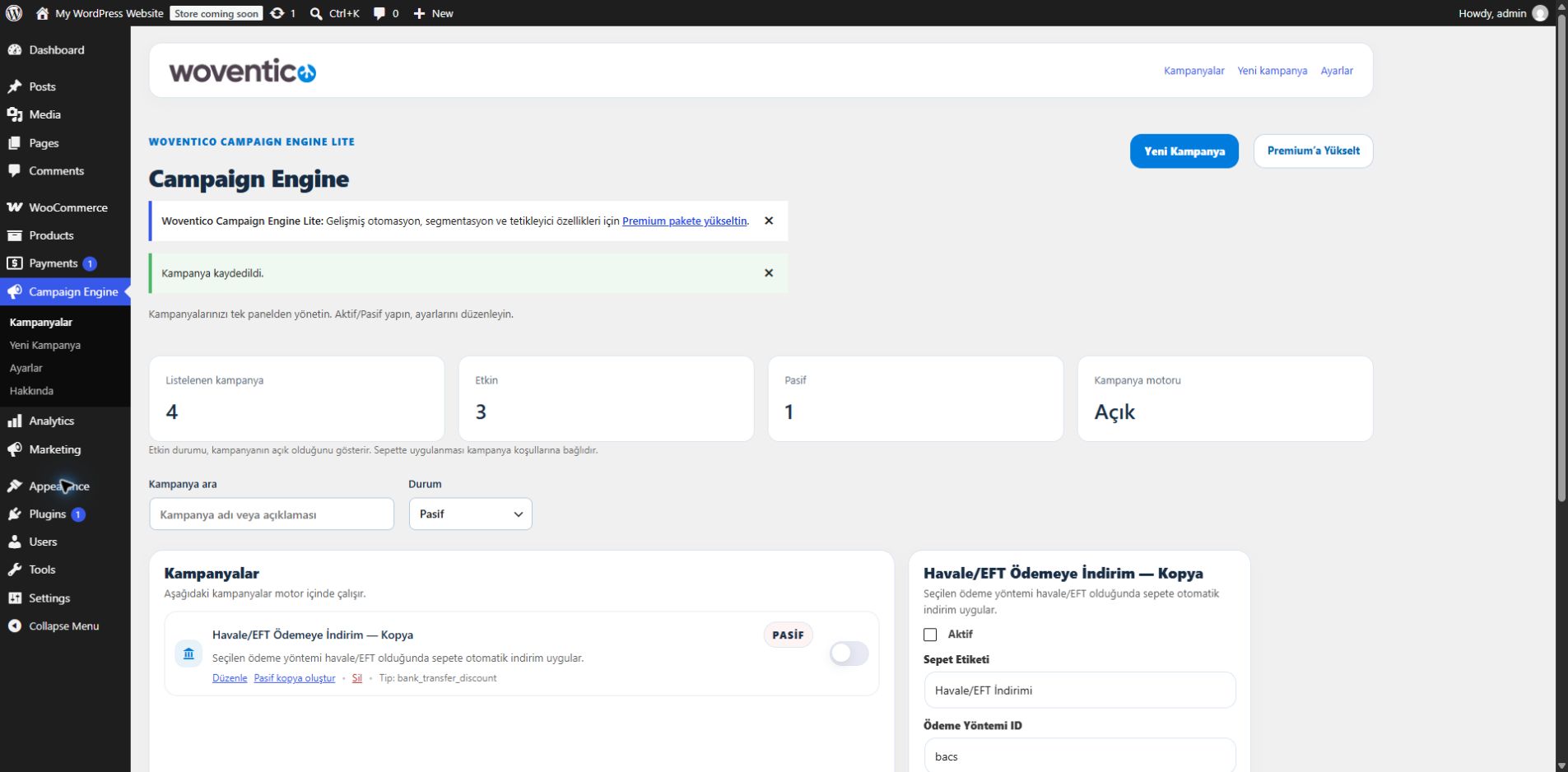Viewport: 1568px width, 772px height.
Task: Click the Pasif kopya oluştur link
Action: [295, 678]
